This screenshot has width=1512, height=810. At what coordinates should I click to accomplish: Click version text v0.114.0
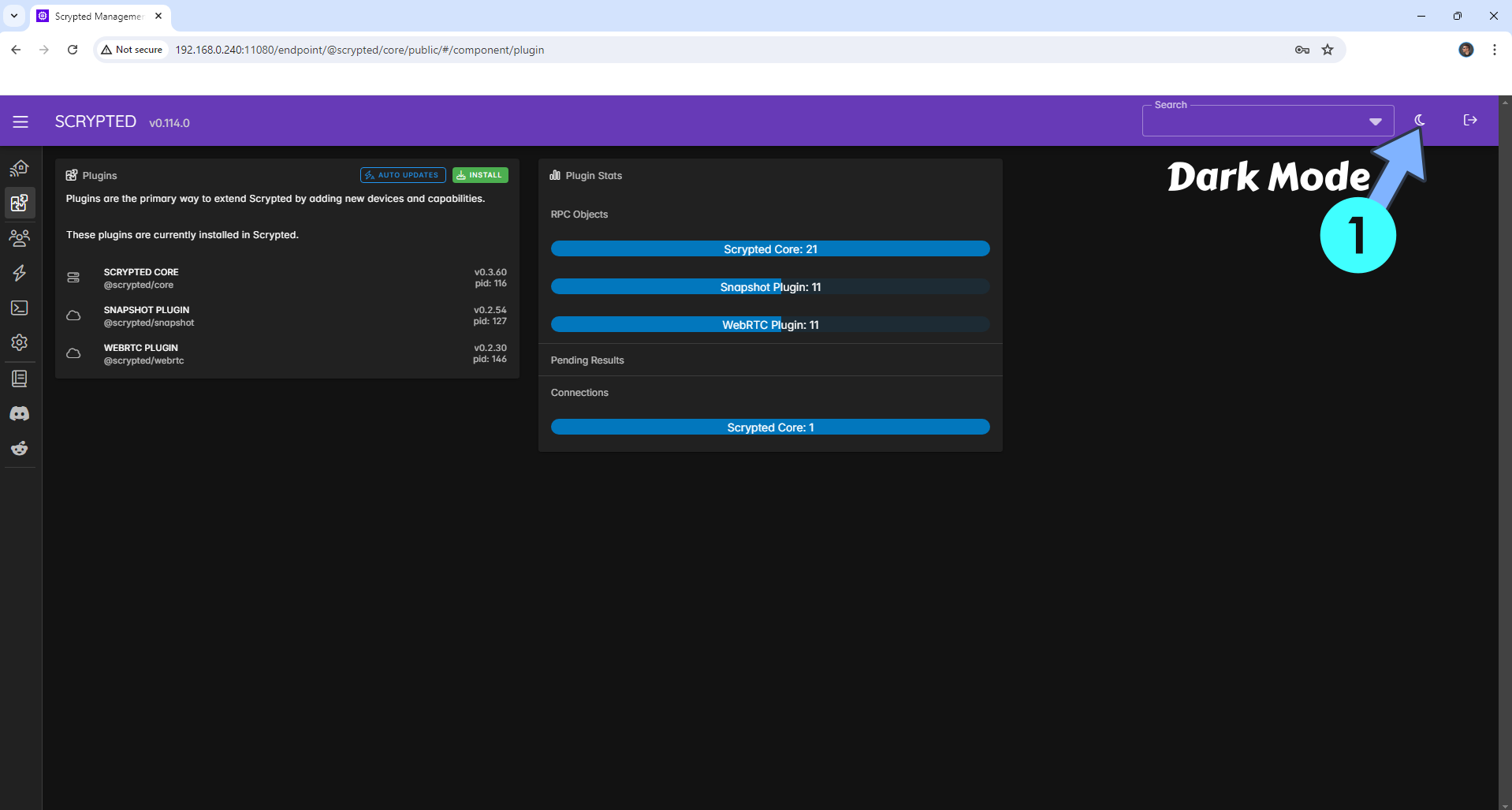(x=169, y=123)
